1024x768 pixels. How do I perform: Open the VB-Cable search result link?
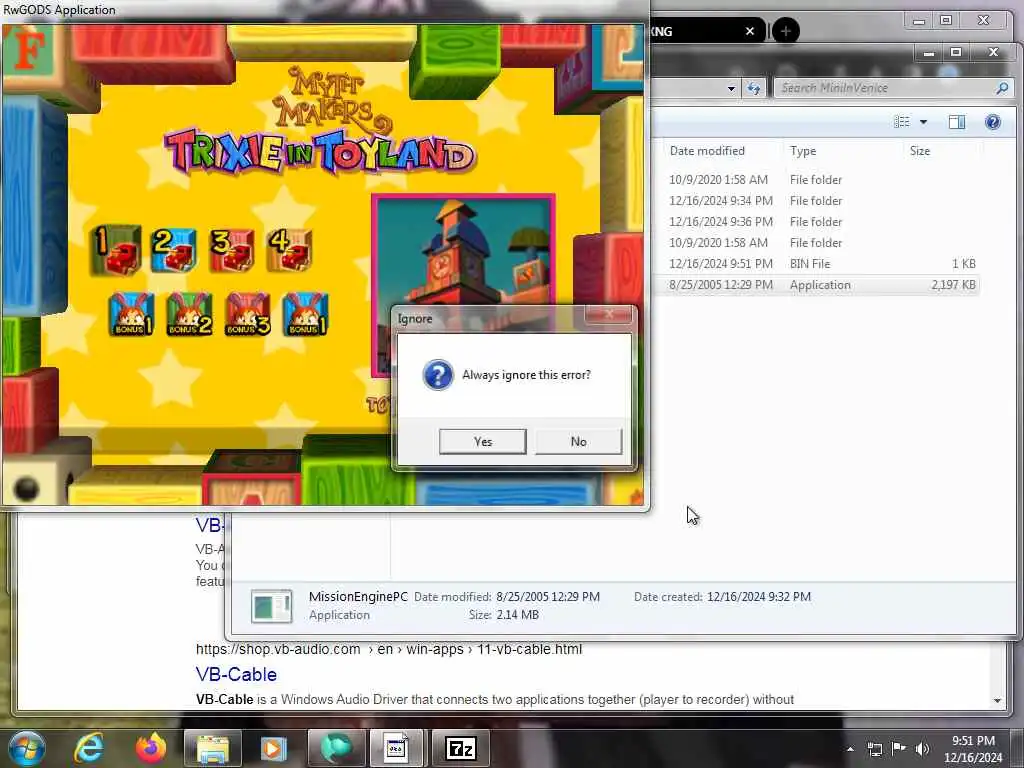tap(236, 675)
